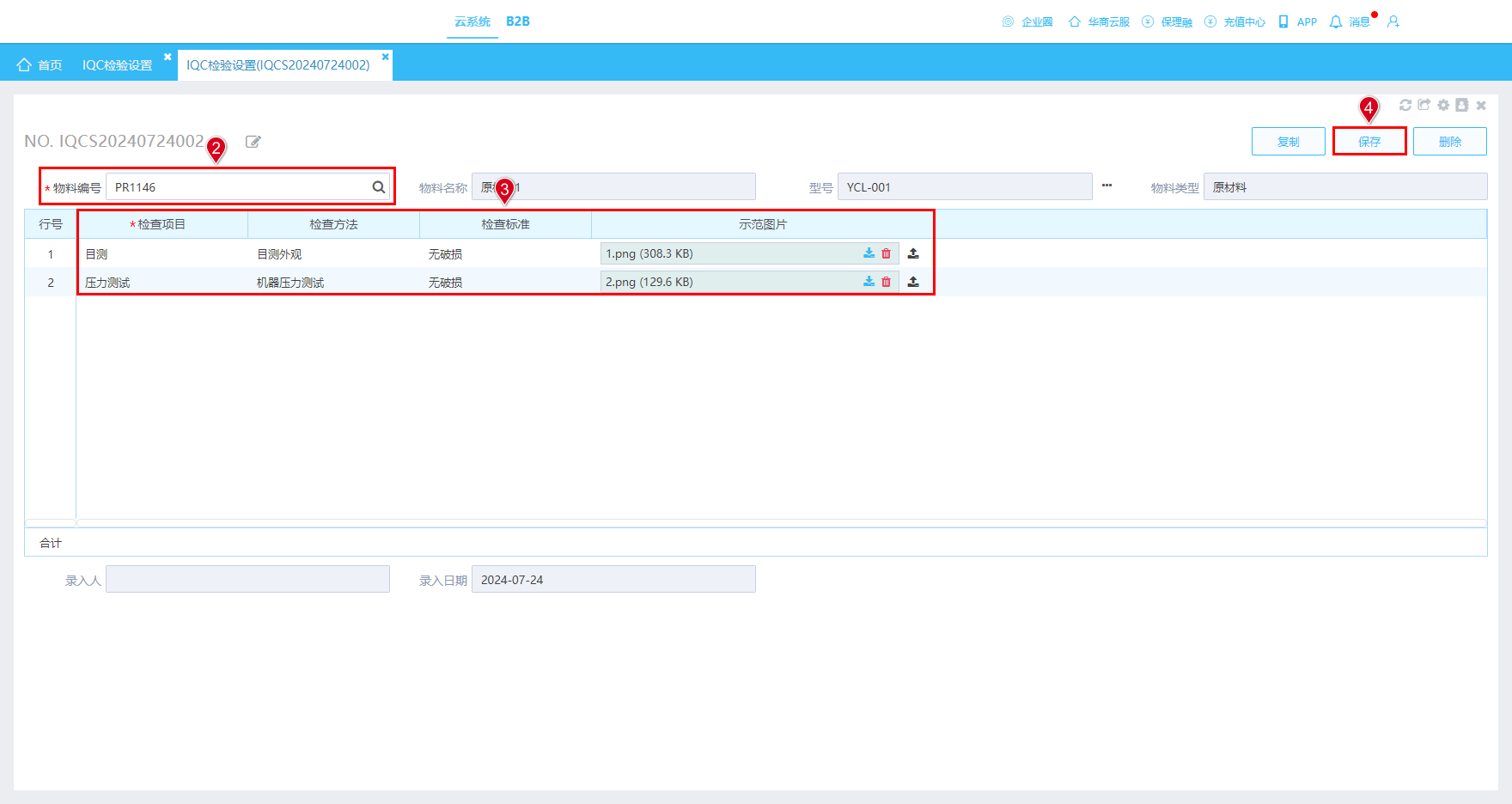The height and width of the screenshot is (804, 1512).
Task: Click the contact book icon in form toolbar
Action: pos(1462,105)
